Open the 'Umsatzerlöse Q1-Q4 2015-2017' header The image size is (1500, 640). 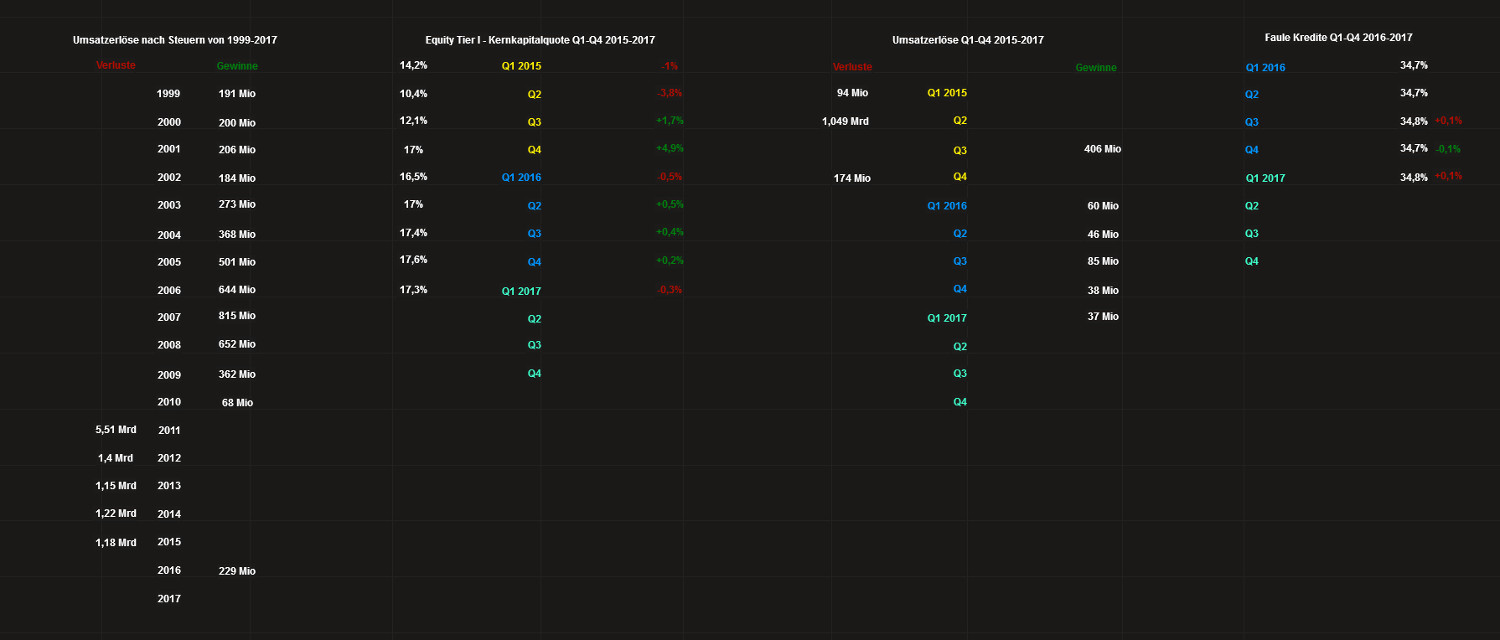click(968, 39)
